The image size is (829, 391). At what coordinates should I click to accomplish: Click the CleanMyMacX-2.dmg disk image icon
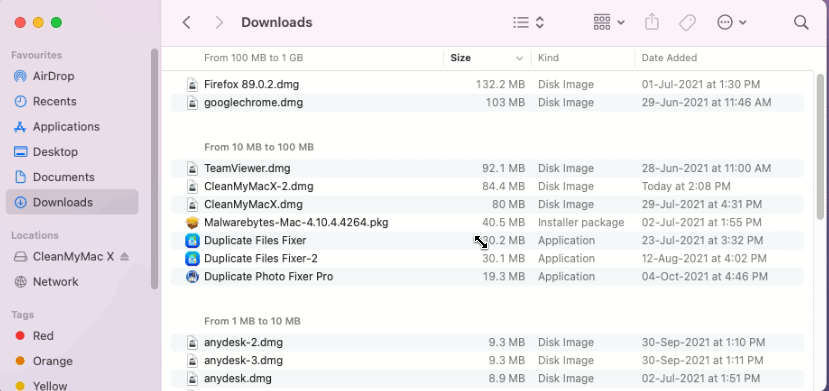point(192,187)
